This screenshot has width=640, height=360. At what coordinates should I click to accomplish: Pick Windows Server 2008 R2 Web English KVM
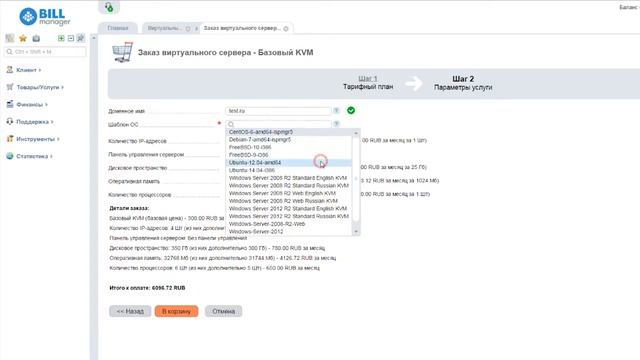tap(289, 193)
